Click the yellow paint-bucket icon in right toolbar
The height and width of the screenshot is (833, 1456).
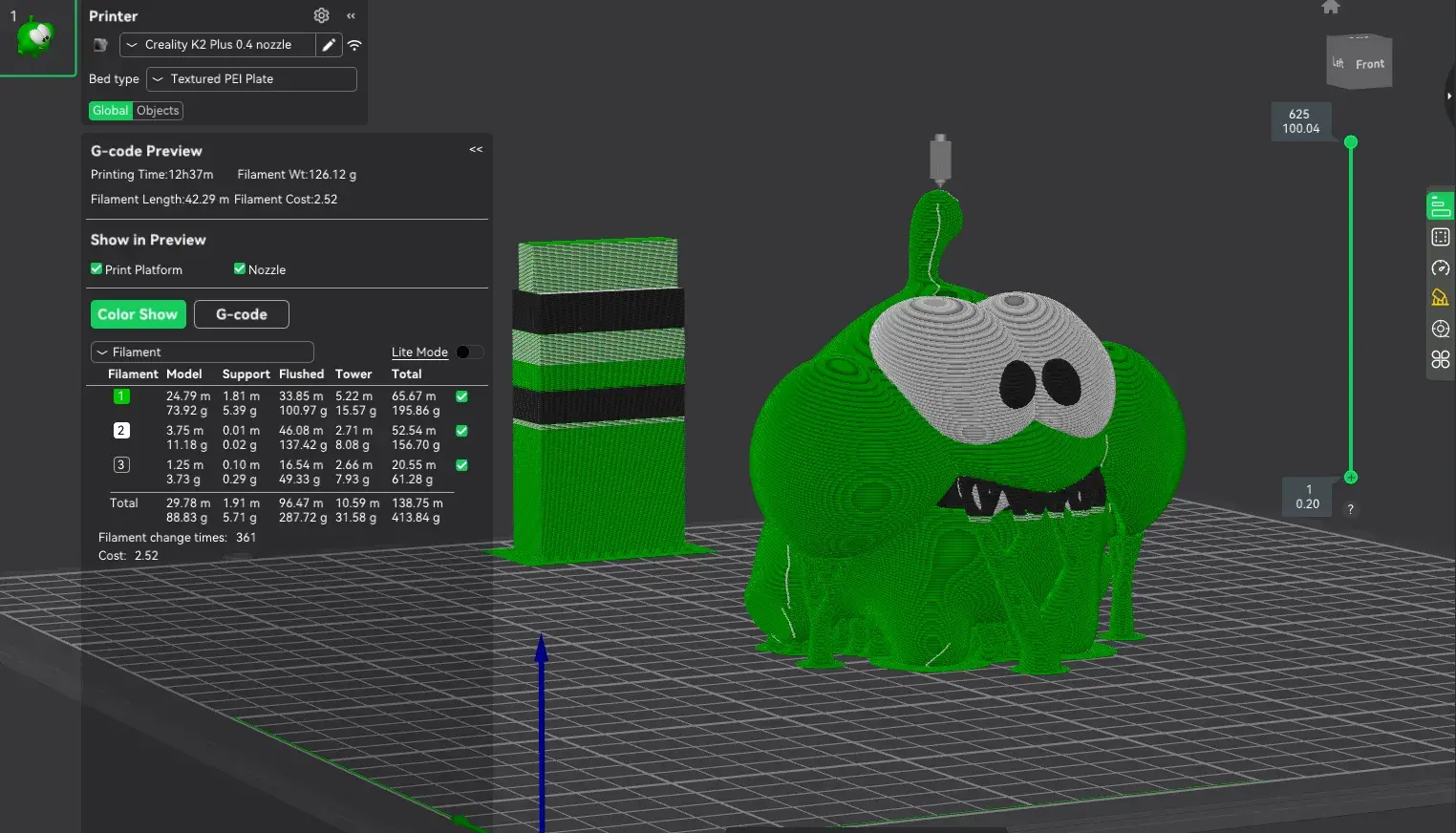tap(1441, 298)
